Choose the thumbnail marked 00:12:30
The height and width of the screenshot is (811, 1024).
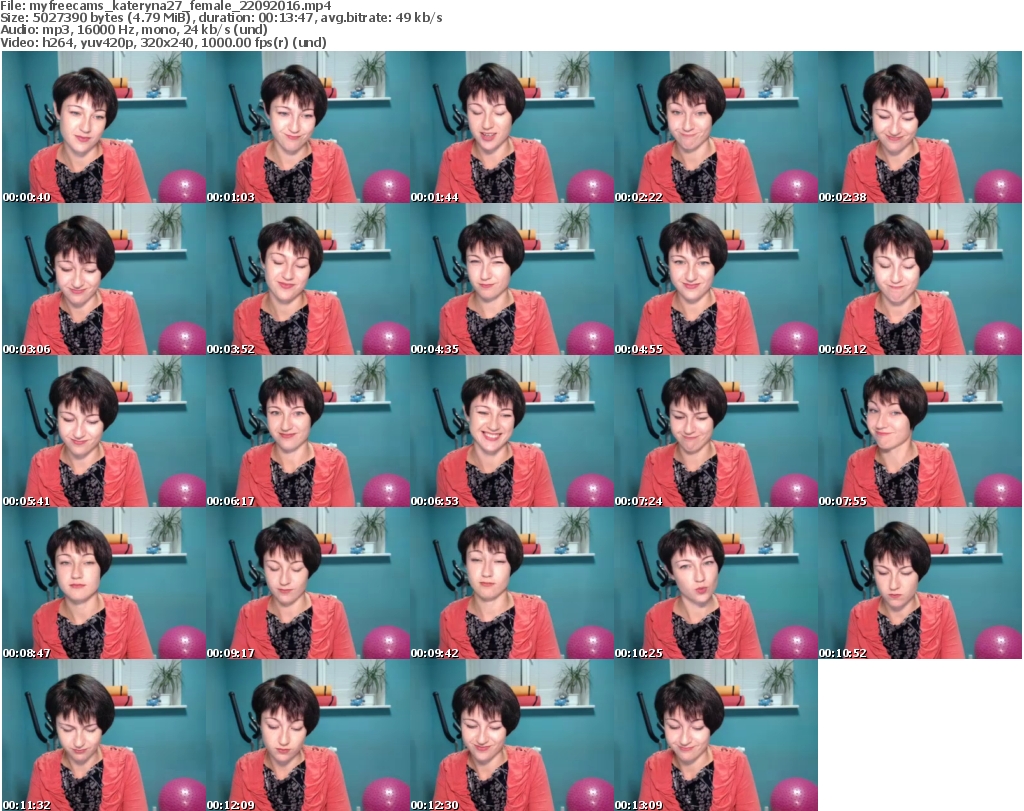[x=511, y=735]
